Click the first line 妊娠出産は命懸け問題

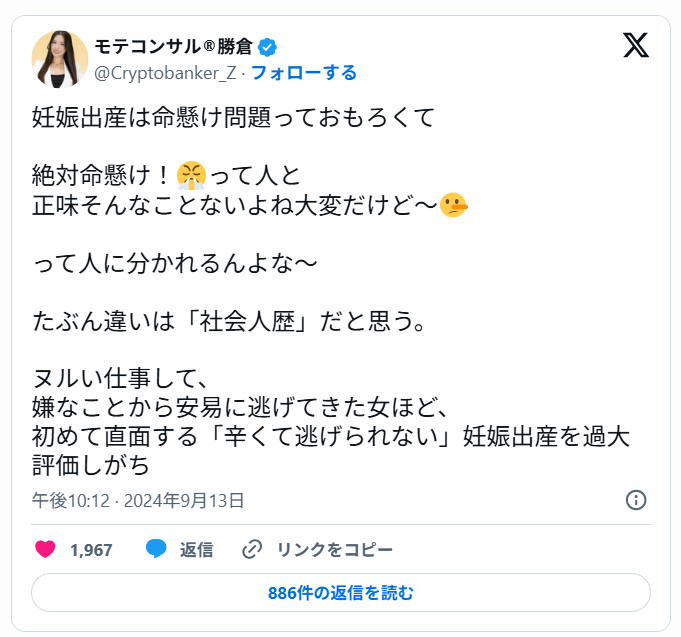pyautogui.click(x=152, y=117)
